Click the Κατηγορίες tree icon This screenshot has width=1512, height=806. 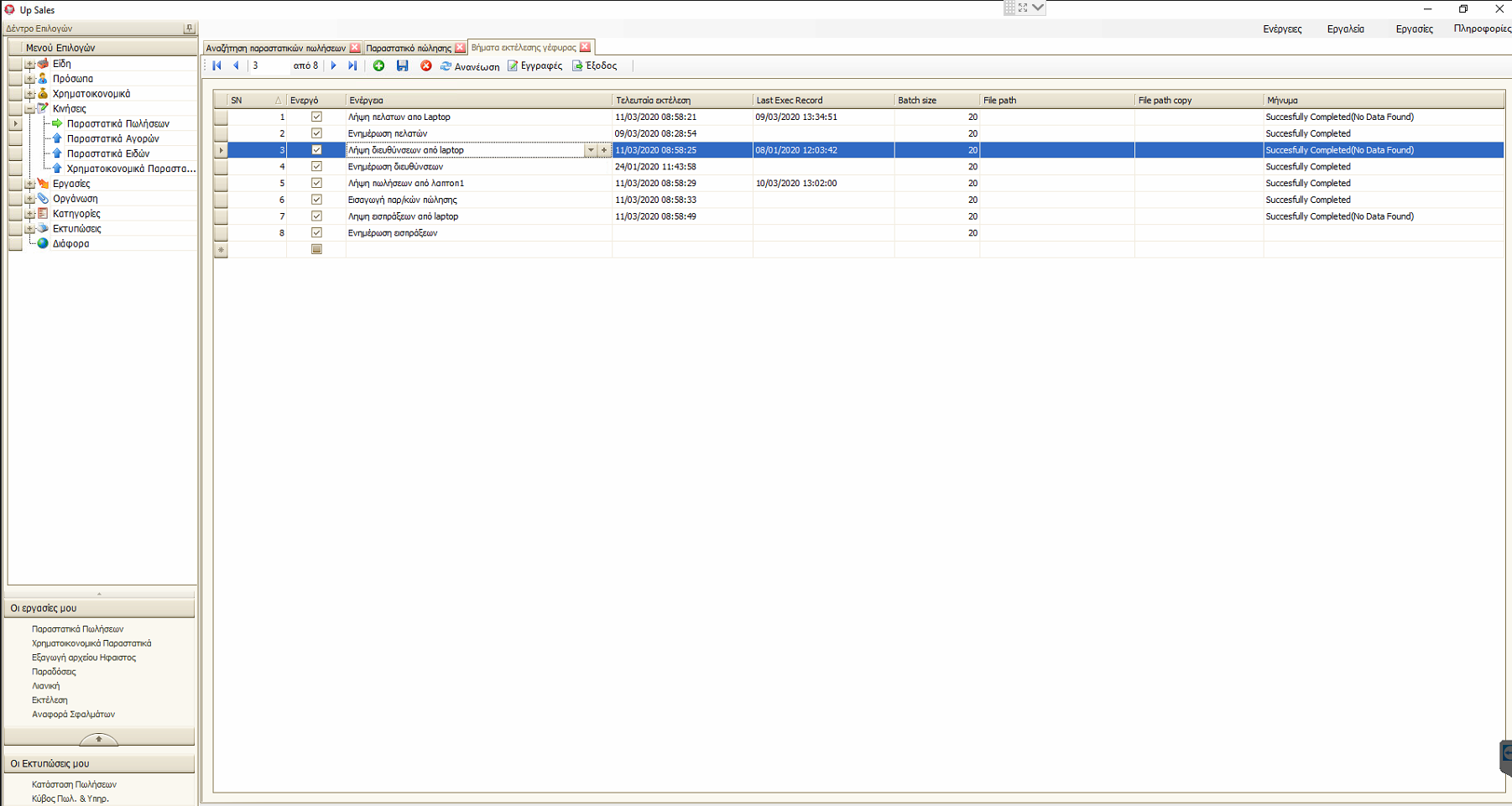[43, 214]
